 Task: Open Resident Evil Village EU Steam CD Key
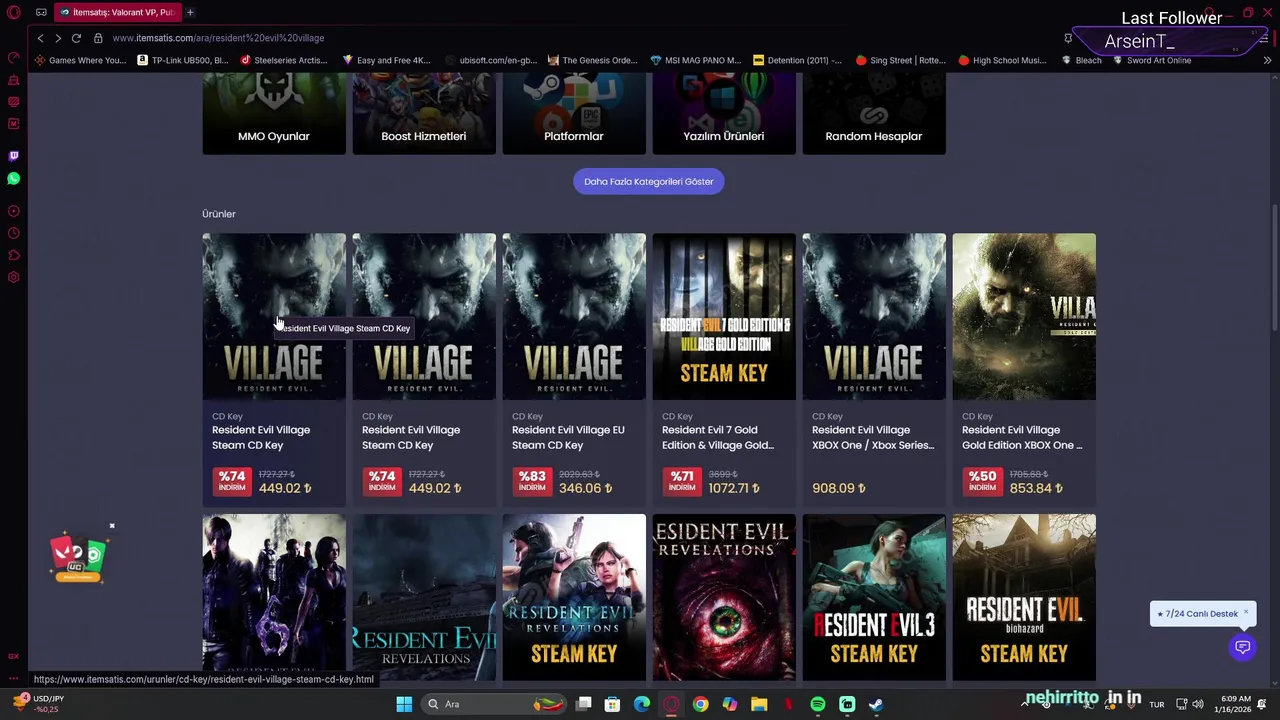[x=574, y=370]
